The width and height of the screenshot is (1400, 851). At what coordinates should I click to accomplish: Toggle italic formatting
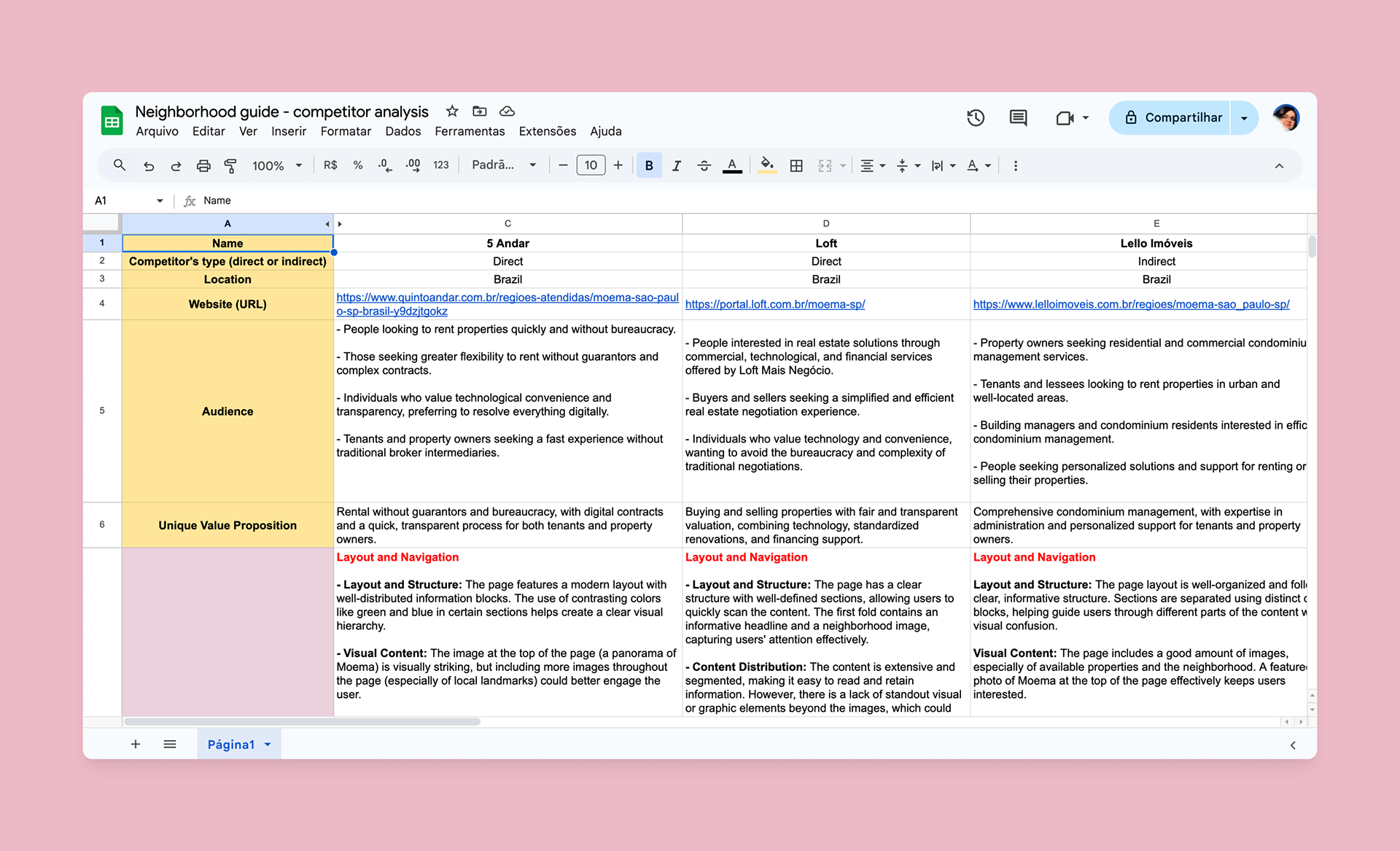coord(677,166)
